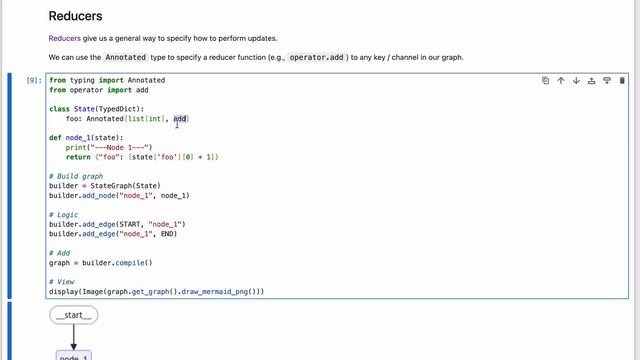
Task: Collapse the graph output via its blue bar
Action: coord(10,331)
